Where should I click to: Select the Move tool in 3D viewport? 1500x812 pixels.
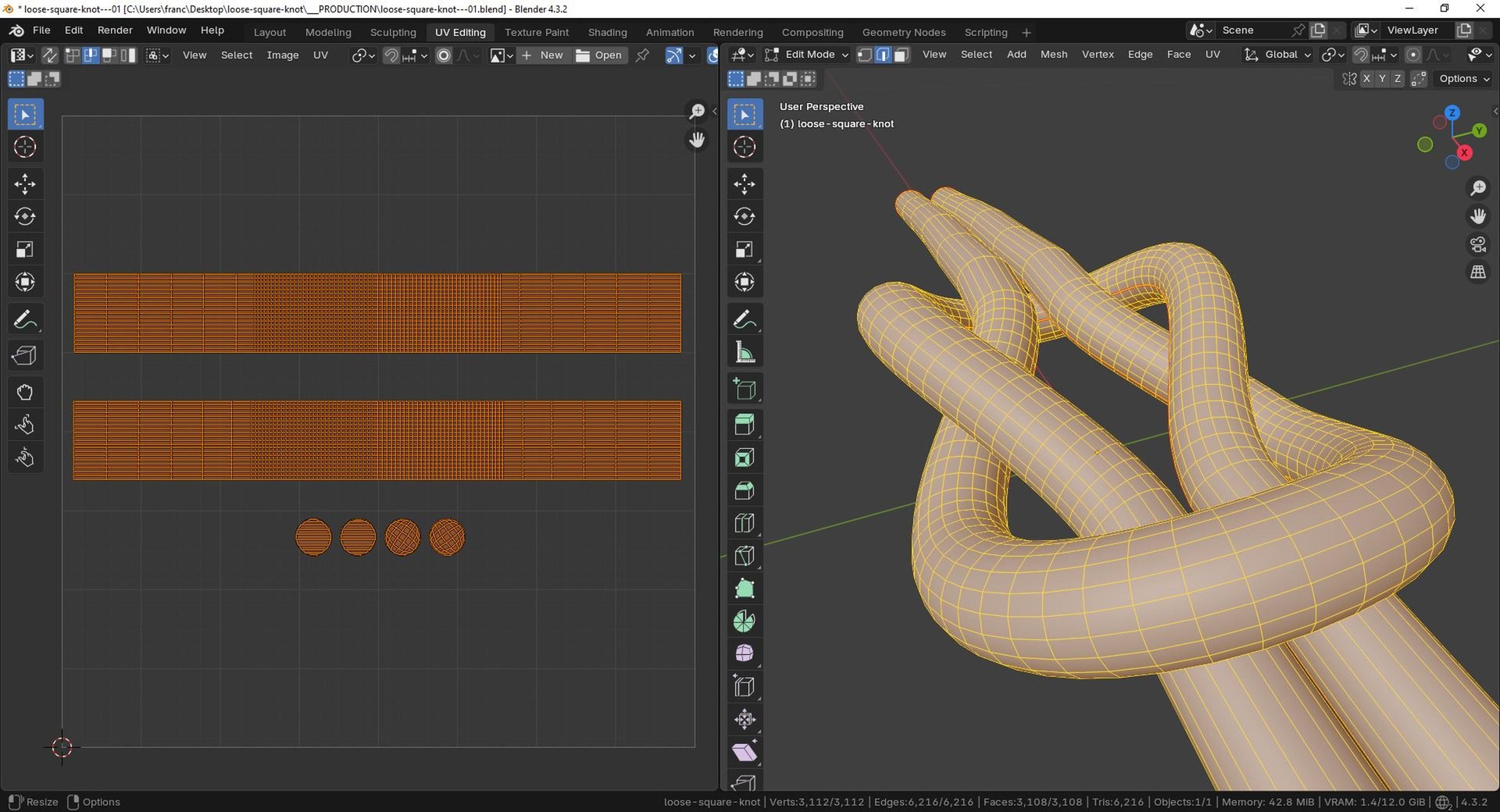tap(745, 184)
